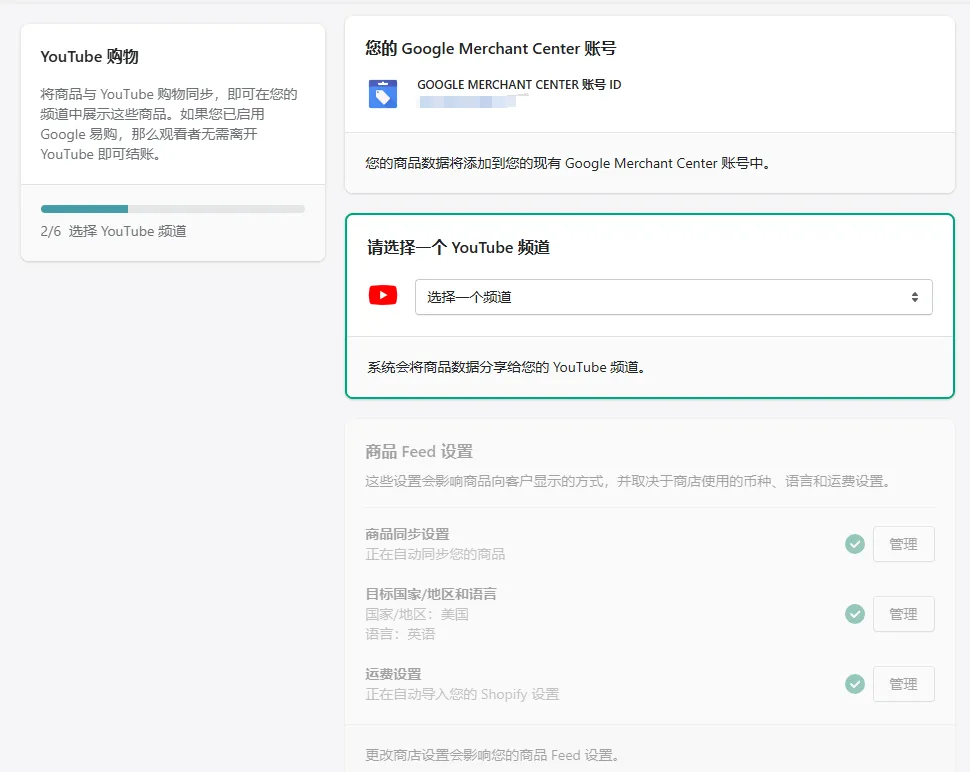
Task: Click the 商品同步设置 label
Action: point(407,534)
